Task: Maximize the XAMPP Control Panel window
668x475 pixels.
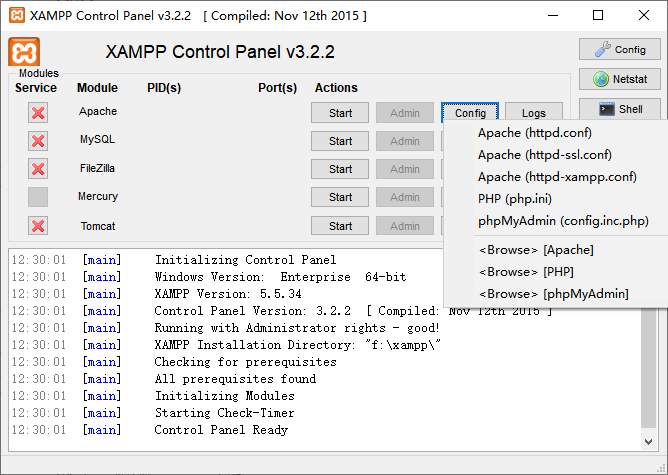Action: (598, 15)
